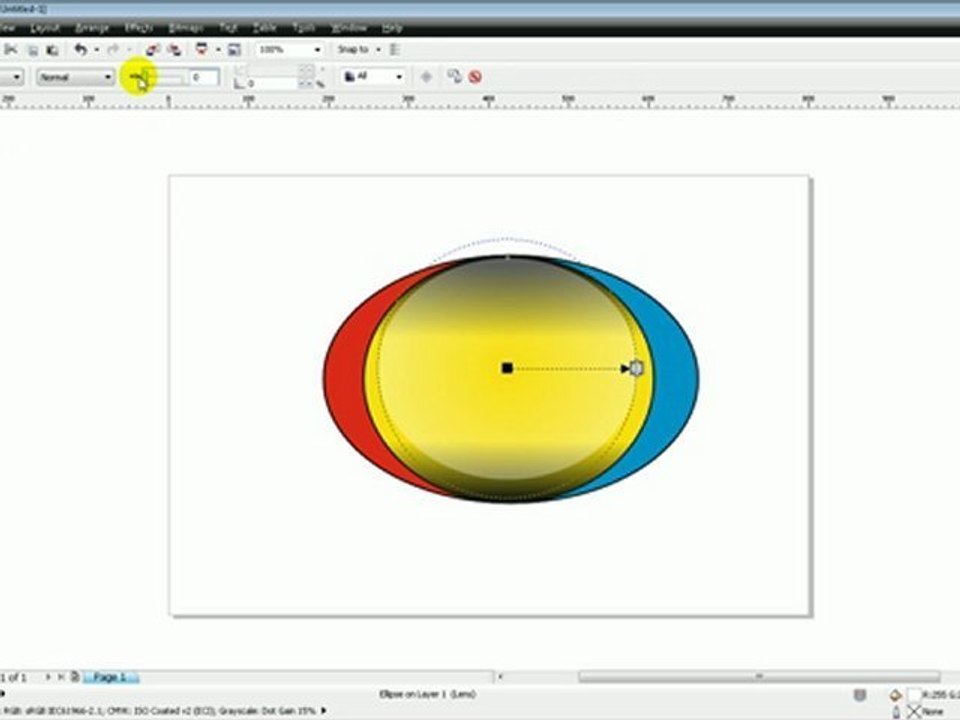Click the Copy icon in toolbar
This screenshot has height=720, width=960.
coord(33,50)
